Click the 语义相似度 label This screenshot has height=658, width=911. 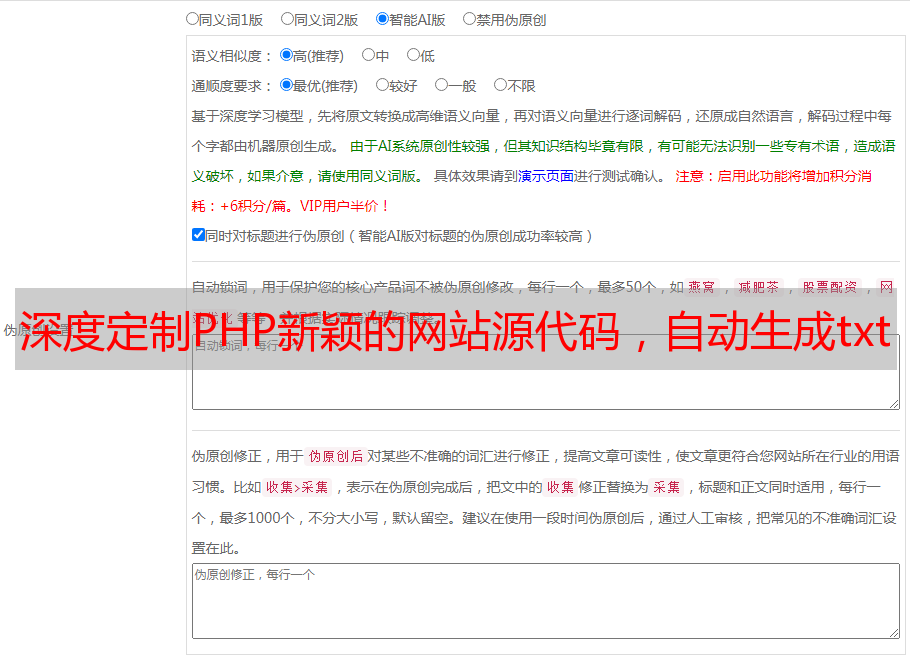click(x=231, y=56)
